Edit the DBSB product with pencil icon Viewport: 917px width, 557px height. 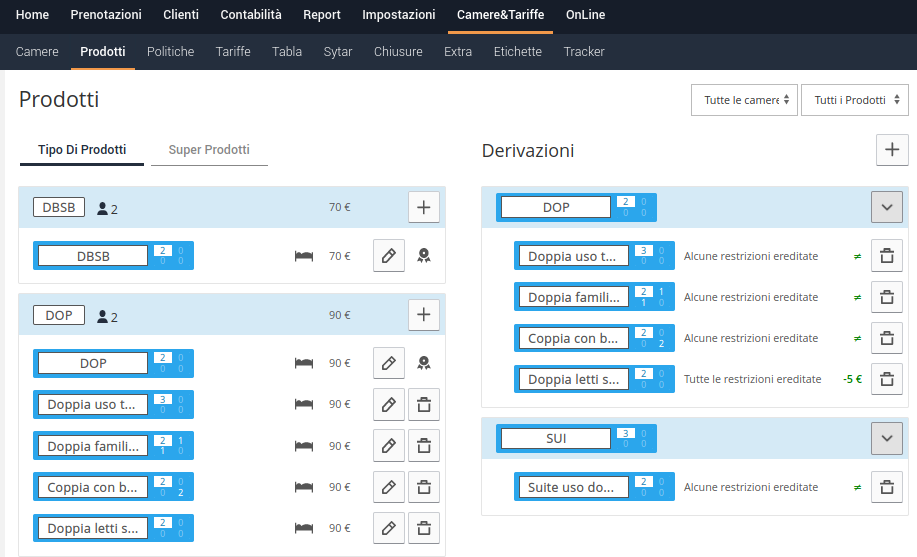[388, 256]
